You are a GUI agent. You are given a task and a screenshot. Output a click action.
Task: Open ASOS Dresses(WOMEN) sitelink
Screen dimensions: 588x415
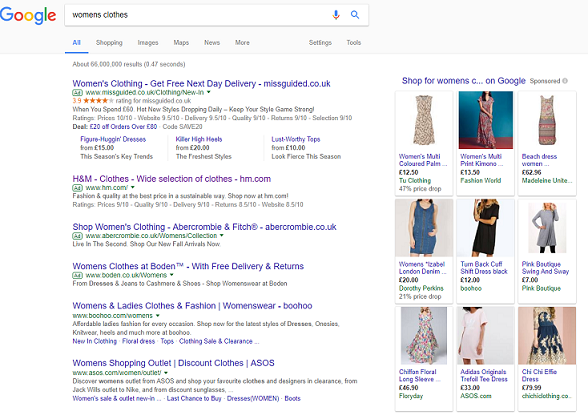pyautogui.click(x=253, y=399)
